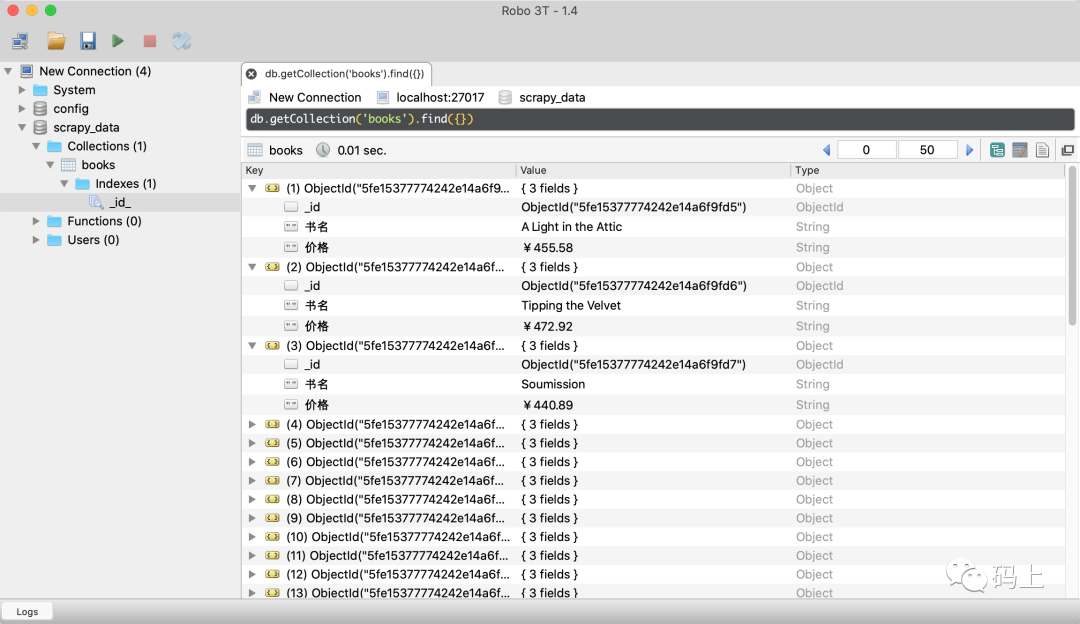
Task: Open script file with folder icon
Action: pos(56,41)
